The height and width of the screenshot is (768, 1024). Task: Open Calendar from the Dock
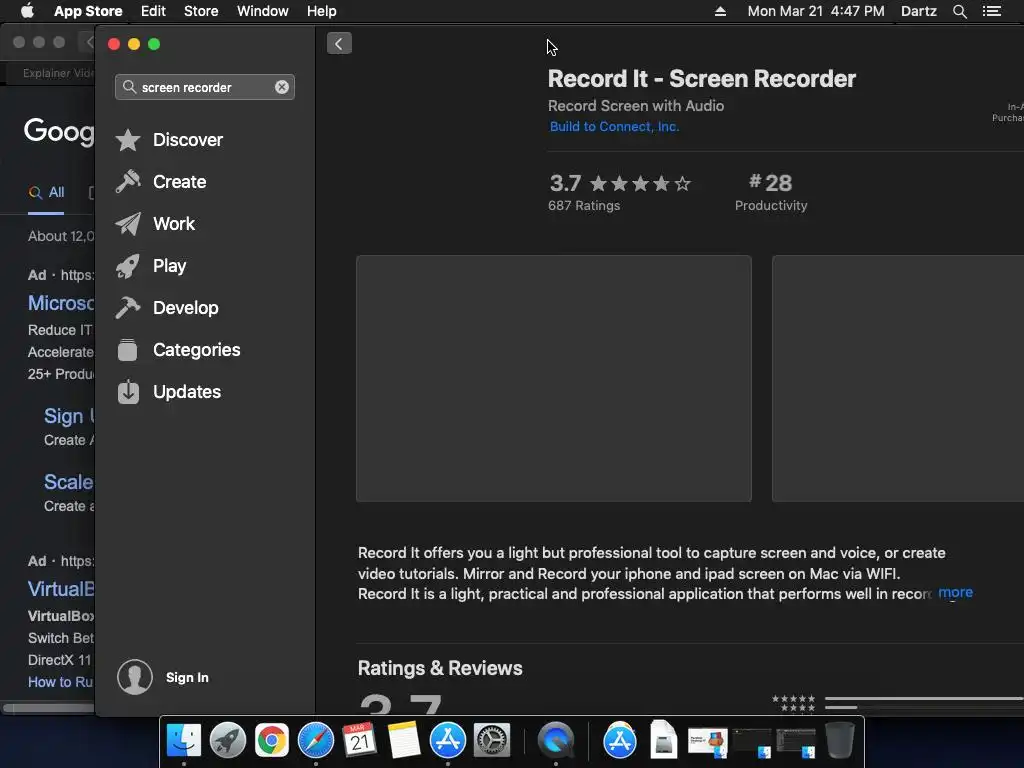359,740
